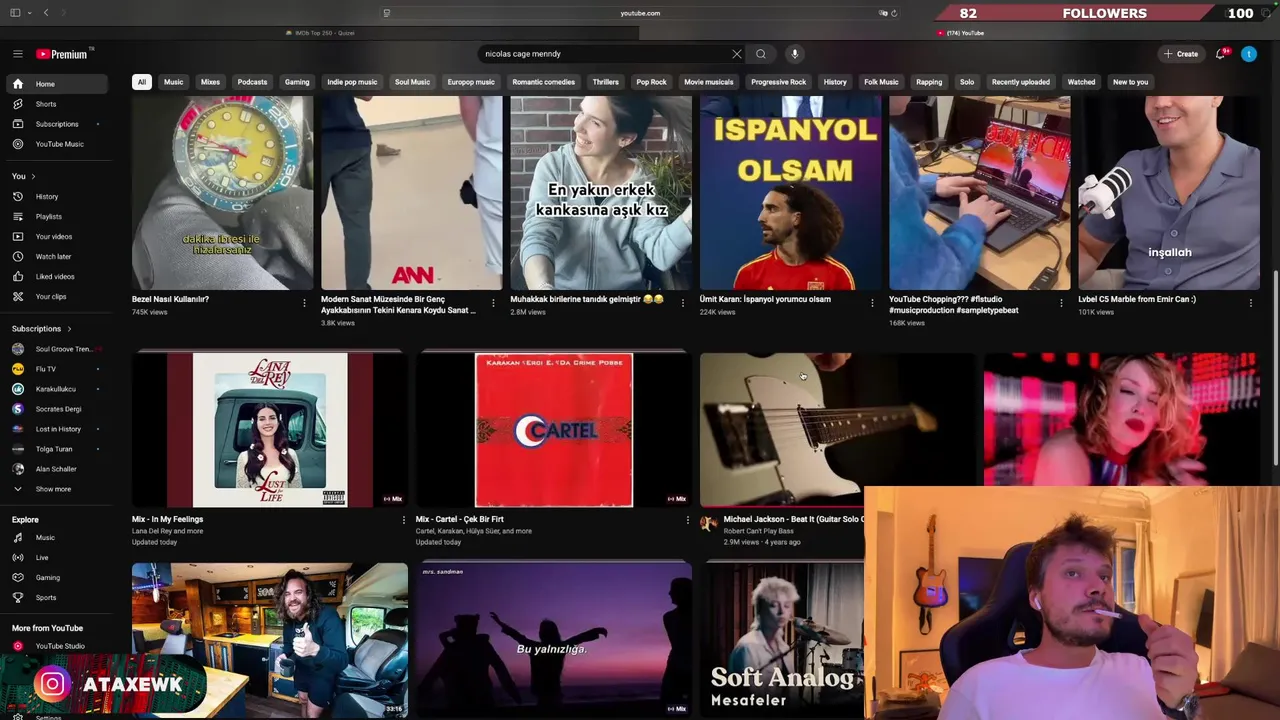This screenshot has height=720, width=1280.
Task: Open options menu for Bezel Nasıl Kullanılır short
Action: 304,302
